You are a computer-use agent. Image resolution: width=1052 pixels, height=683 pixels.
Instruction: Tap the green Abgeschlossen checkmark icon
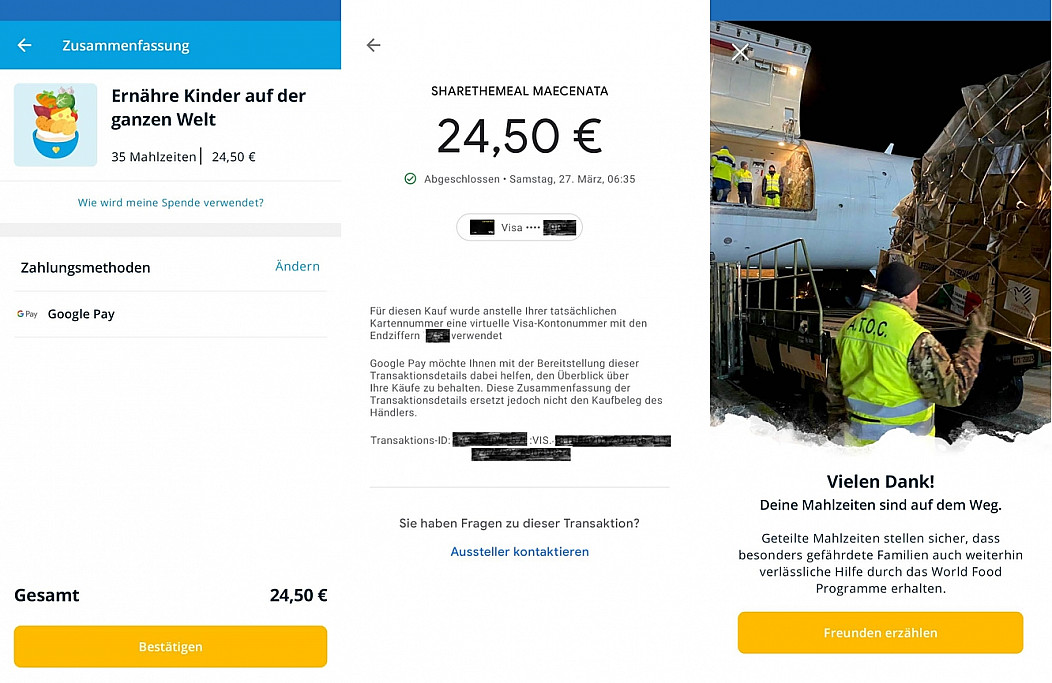[411, 179]
